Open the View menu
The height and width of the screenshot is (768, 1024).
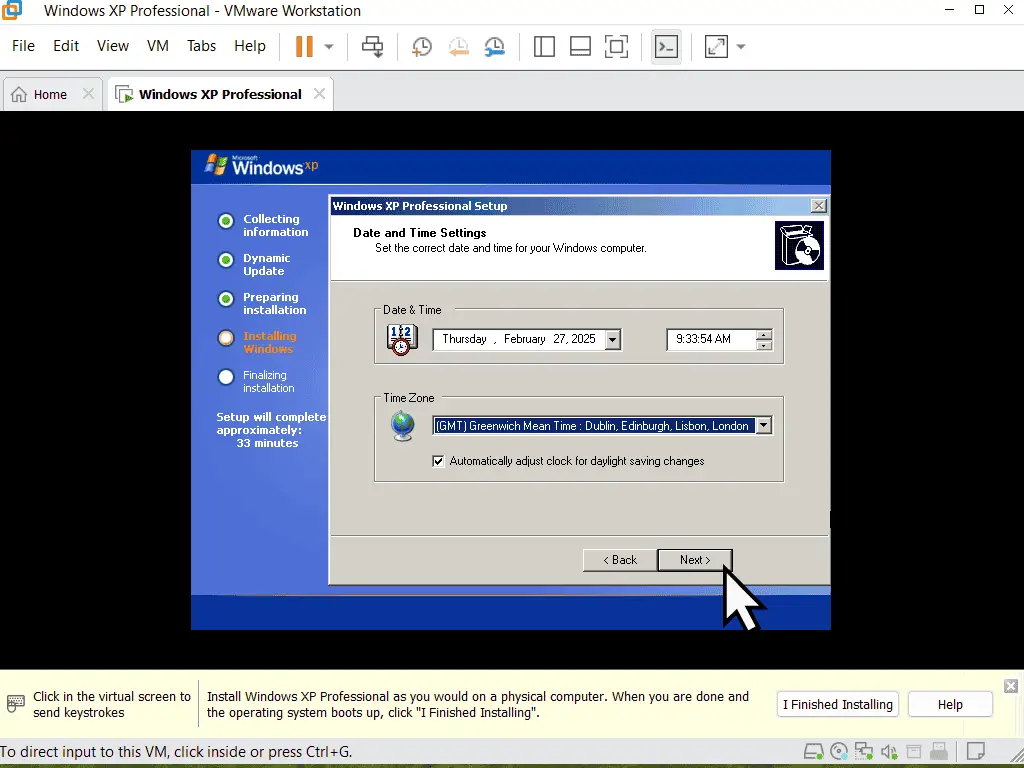[x=112, y=46]
